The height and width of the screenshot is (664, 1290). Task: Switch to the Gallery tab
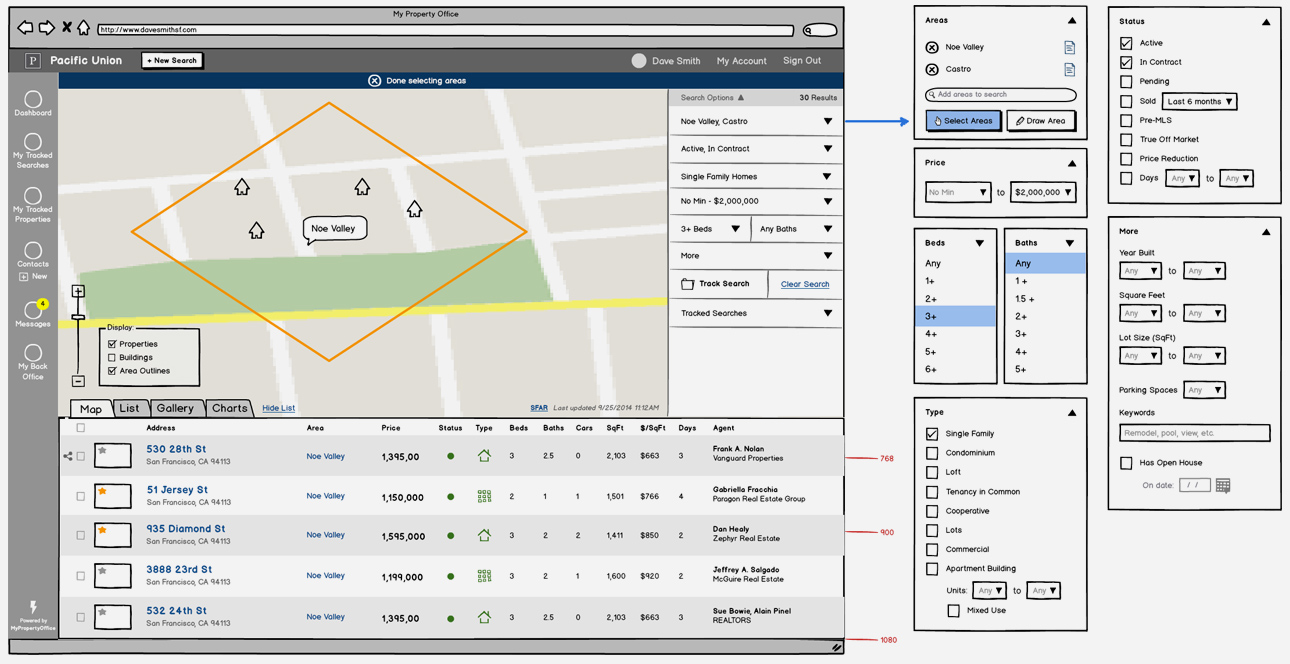(x=175, y=408)
